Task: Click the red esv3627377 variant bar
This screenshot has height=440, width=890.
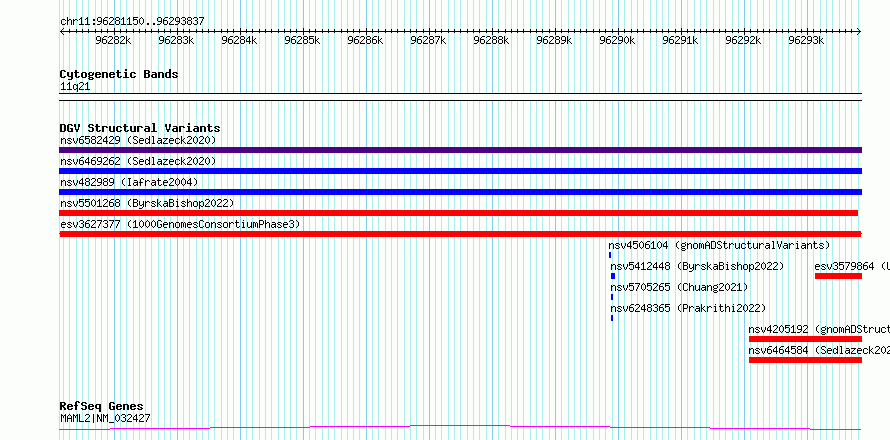Action: coord(460,234)
